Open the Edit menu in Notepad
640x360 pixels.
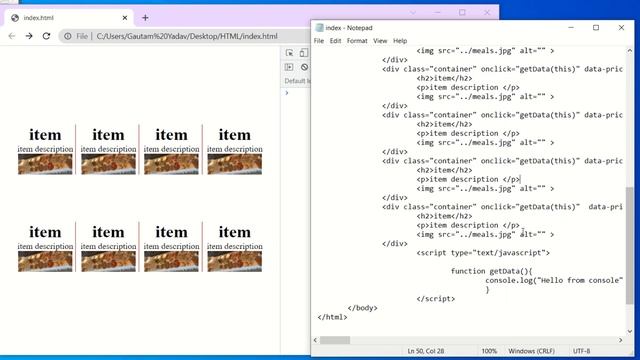(x=336, y=41)
